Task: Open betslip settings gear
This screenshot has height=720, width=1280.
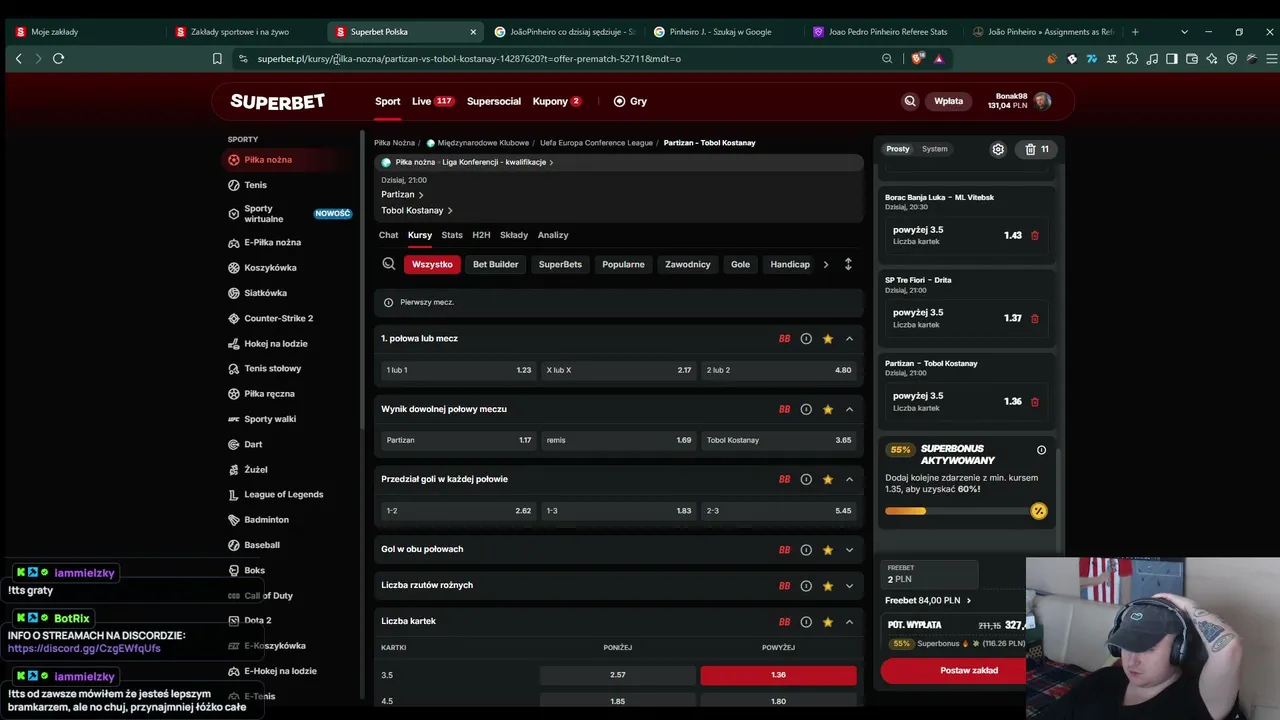Action: 998,149
